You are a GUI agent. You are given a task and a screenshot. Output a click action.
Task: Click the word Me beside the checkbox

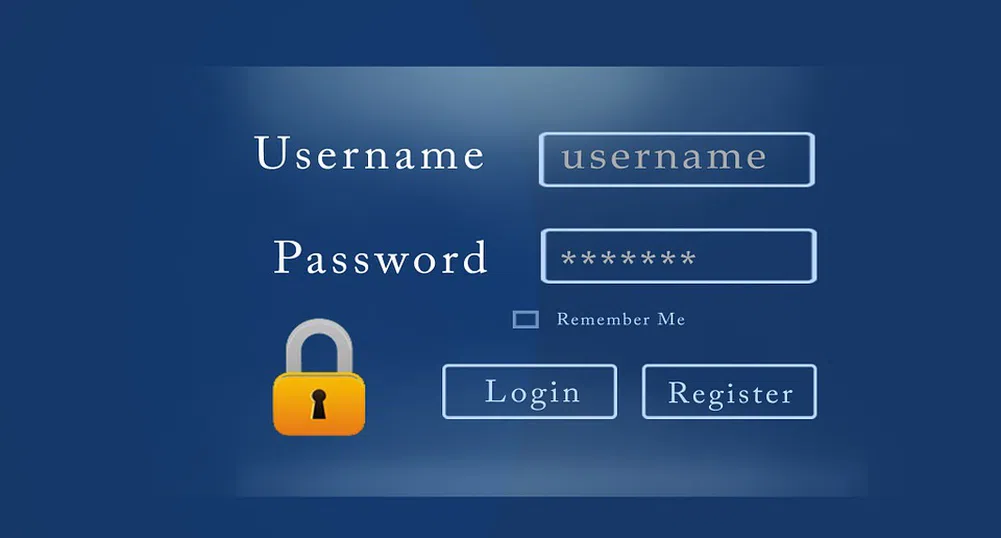(x=672, y=319)
